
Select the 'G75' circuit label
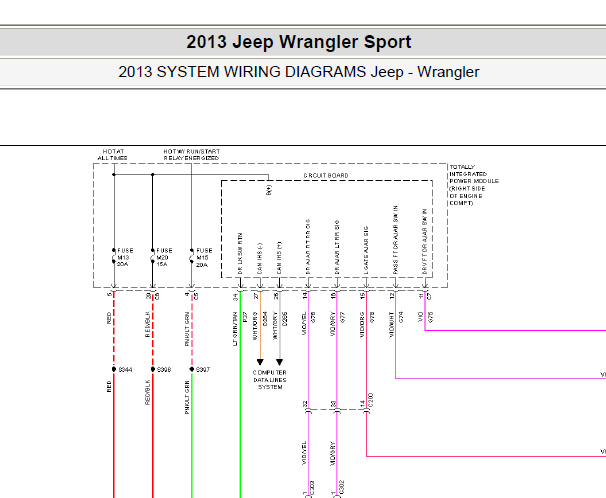431,318
